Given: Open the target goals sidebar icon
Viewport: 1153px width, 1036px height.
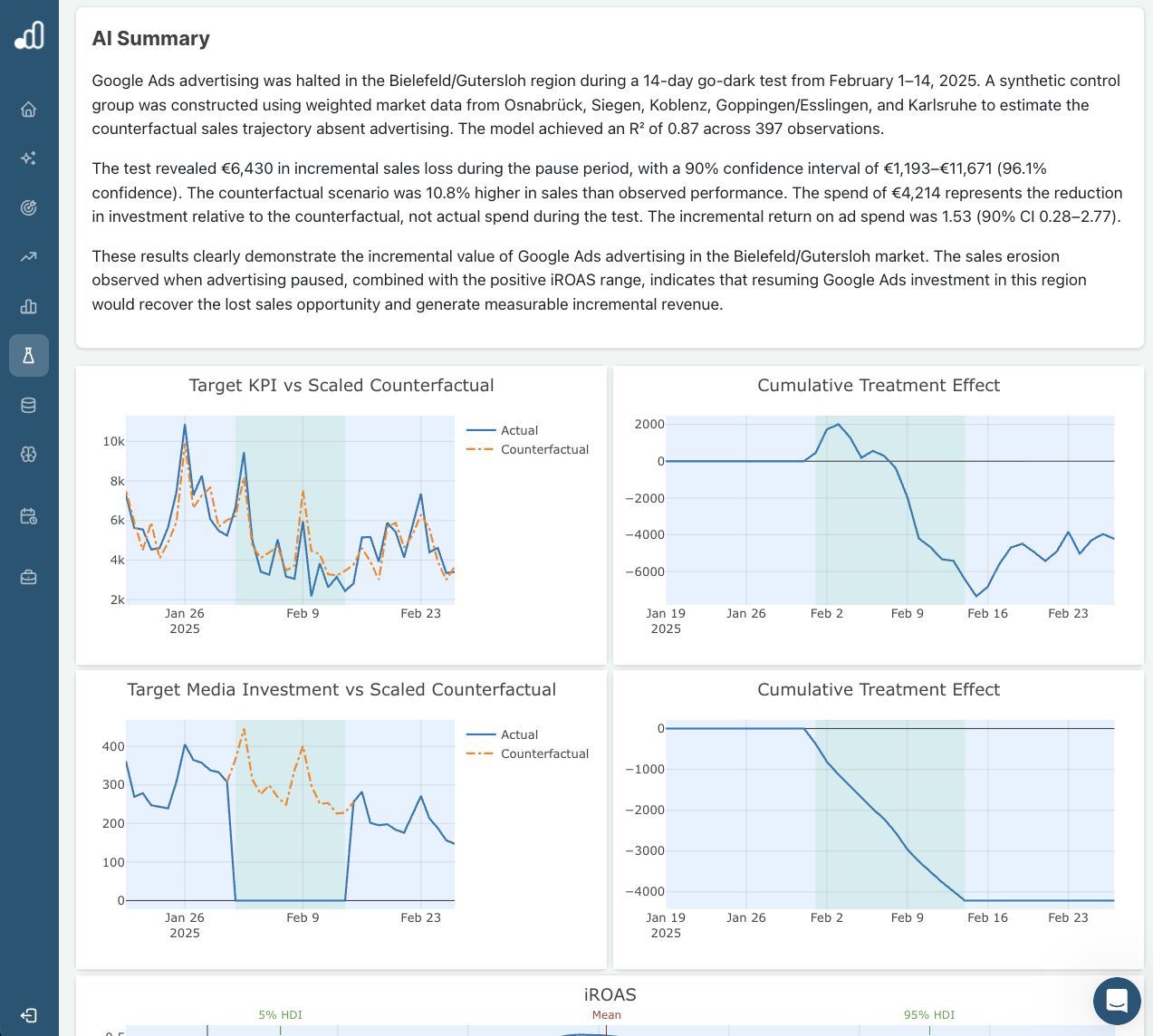Looking at the screenshot, I should 29,207.
